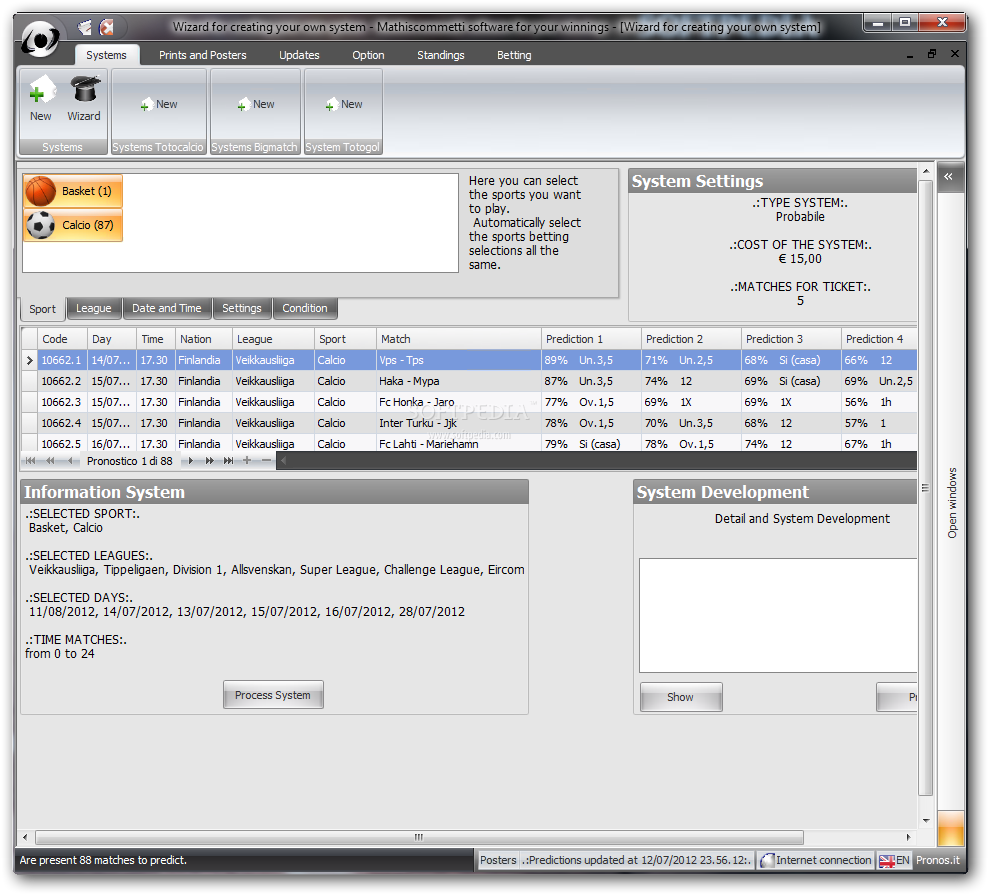Click the Posters status bar button
989x895 pixels.
(x=498, y=861)
